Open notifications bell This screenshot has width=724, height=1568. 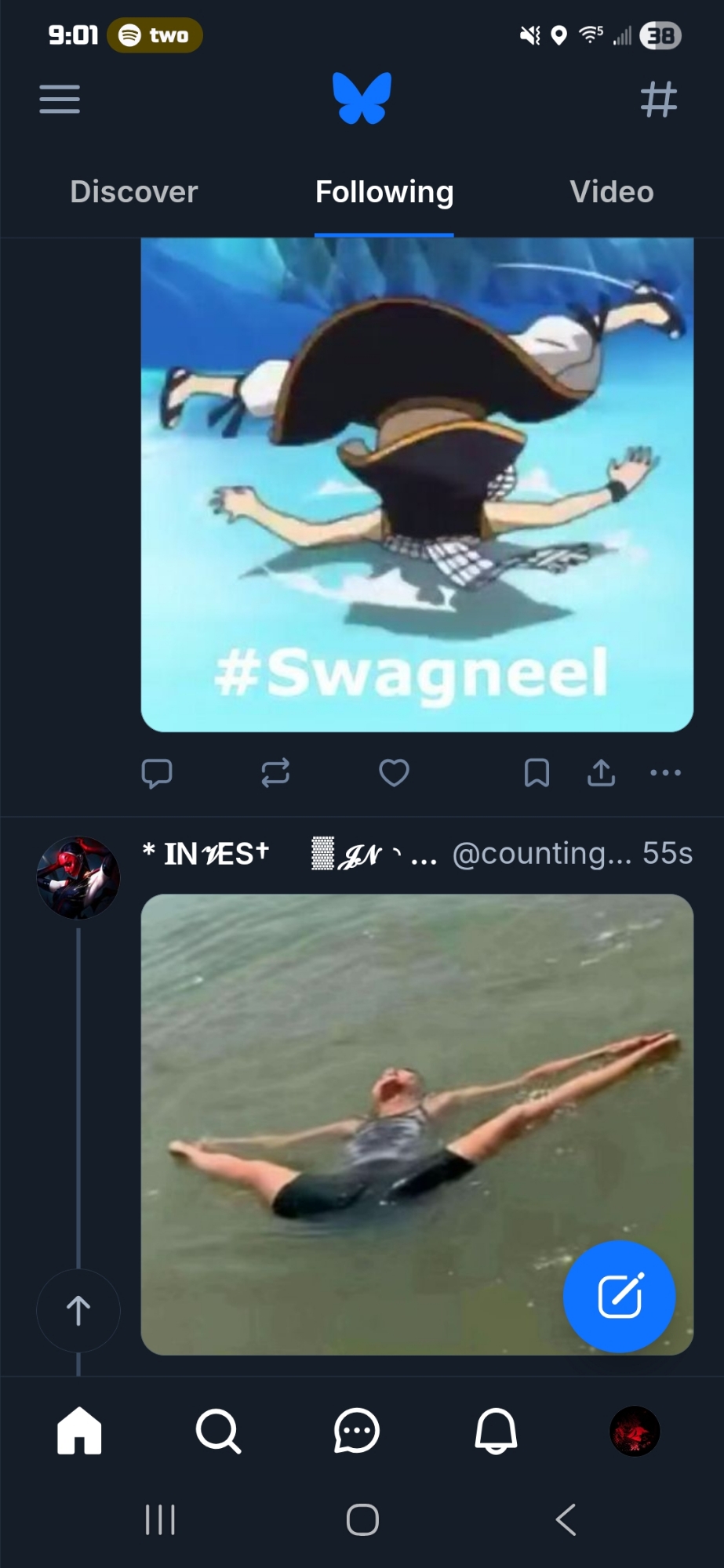496,1432
